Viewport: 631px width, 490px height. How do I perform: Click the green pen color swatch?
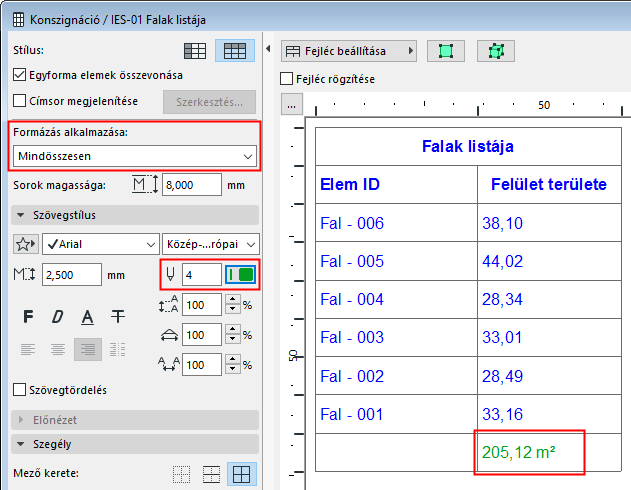pos(241,274)
